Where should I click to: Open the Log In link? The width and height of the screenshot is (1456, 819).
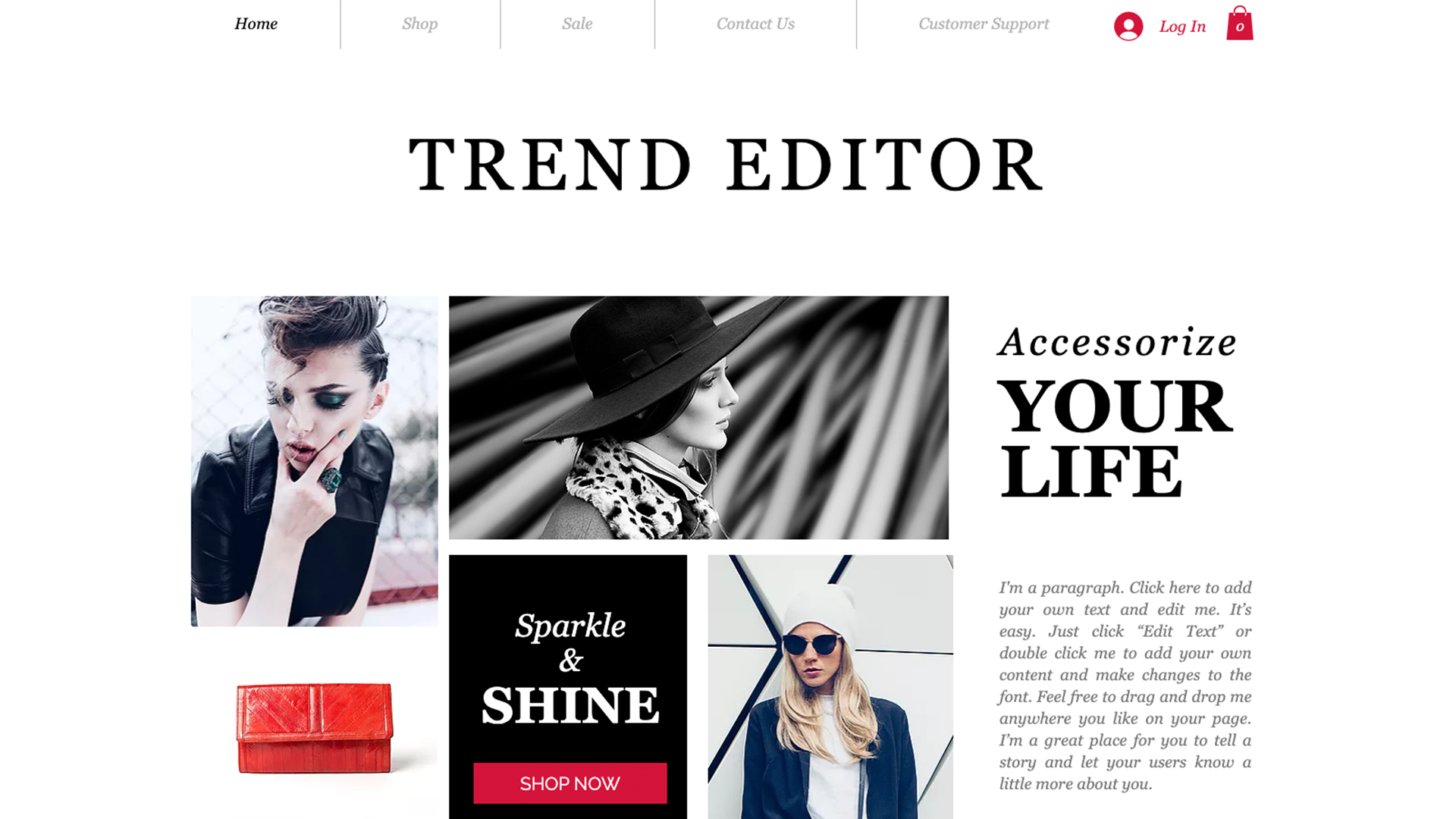[1182, 27]
